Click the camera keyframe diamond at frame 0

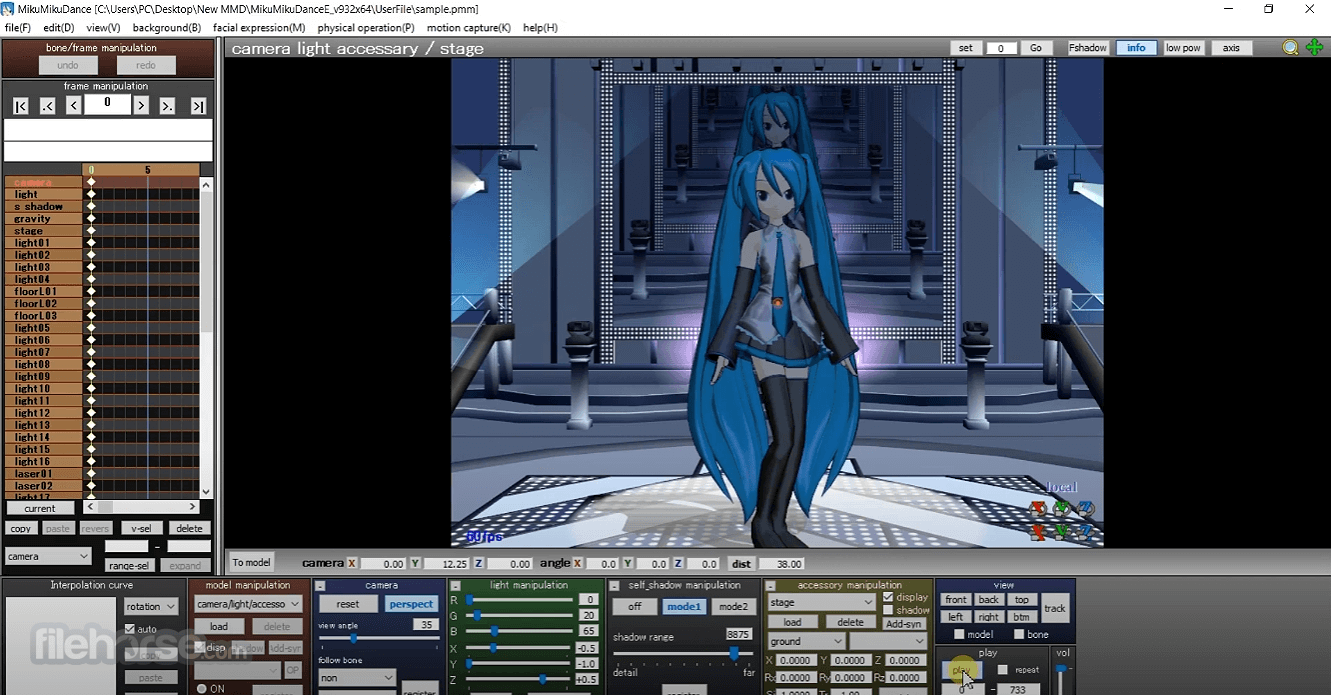91,182
